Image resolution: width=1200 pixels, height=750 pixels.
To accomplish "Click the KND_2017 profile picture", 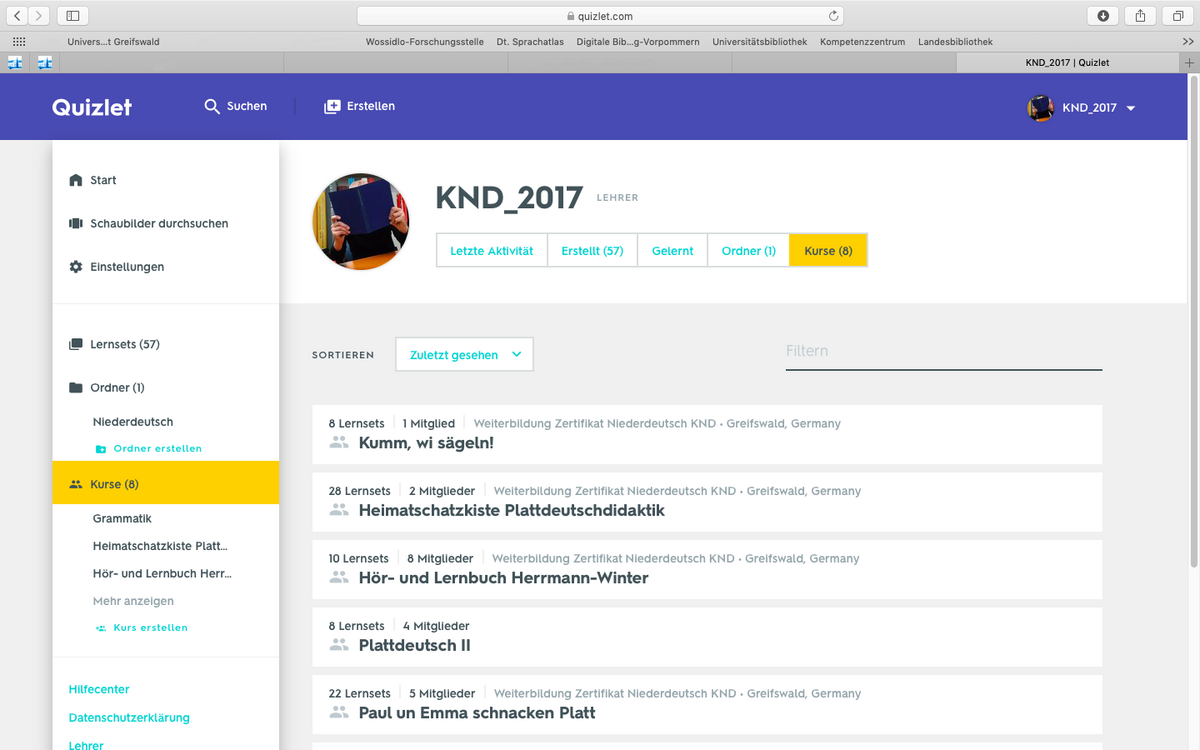I will point(361,221).
